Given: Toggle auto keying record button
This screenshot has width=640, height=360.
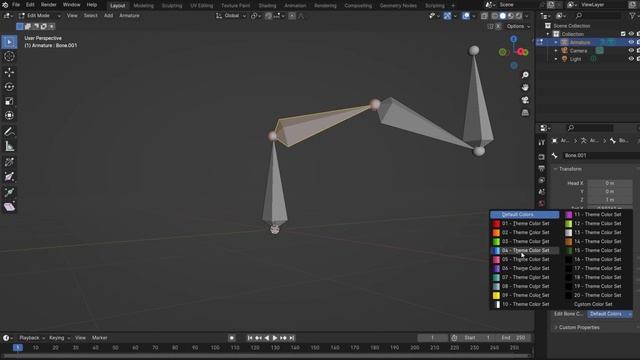Looking at the screenshot, I should 231,338.
